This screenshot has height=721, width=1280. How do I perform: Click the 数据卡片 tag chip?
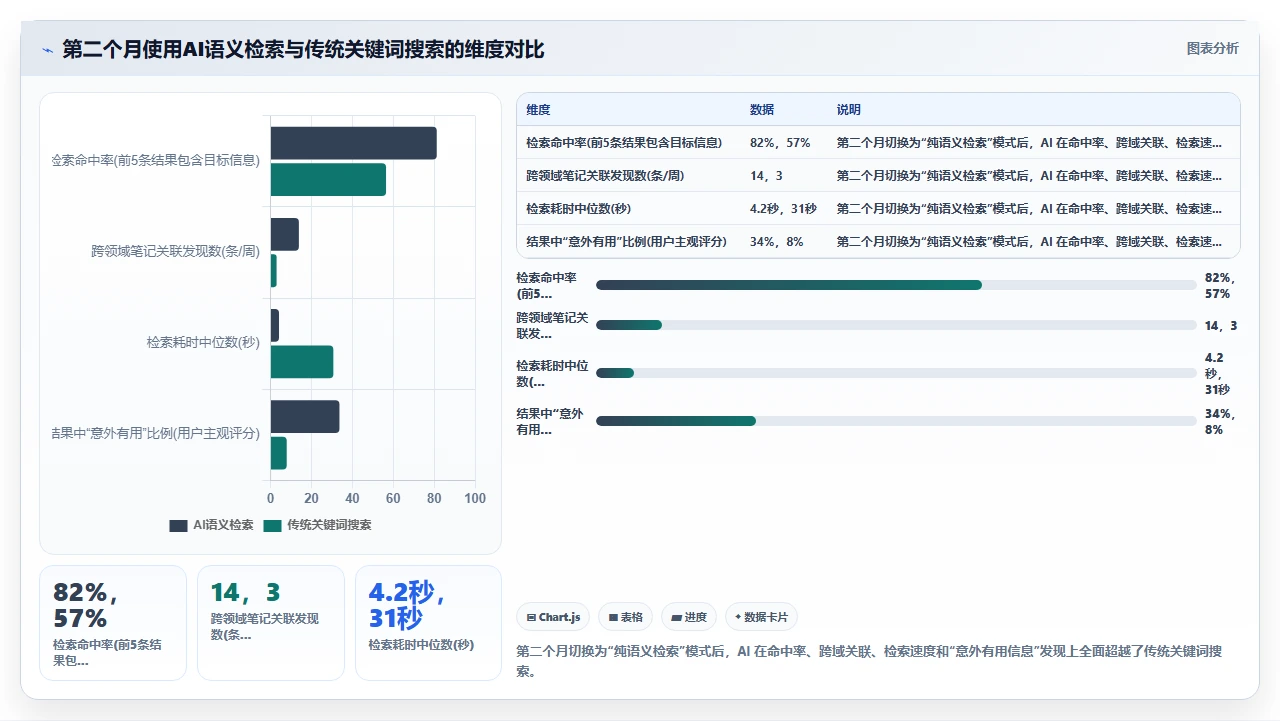pos(761,617)
